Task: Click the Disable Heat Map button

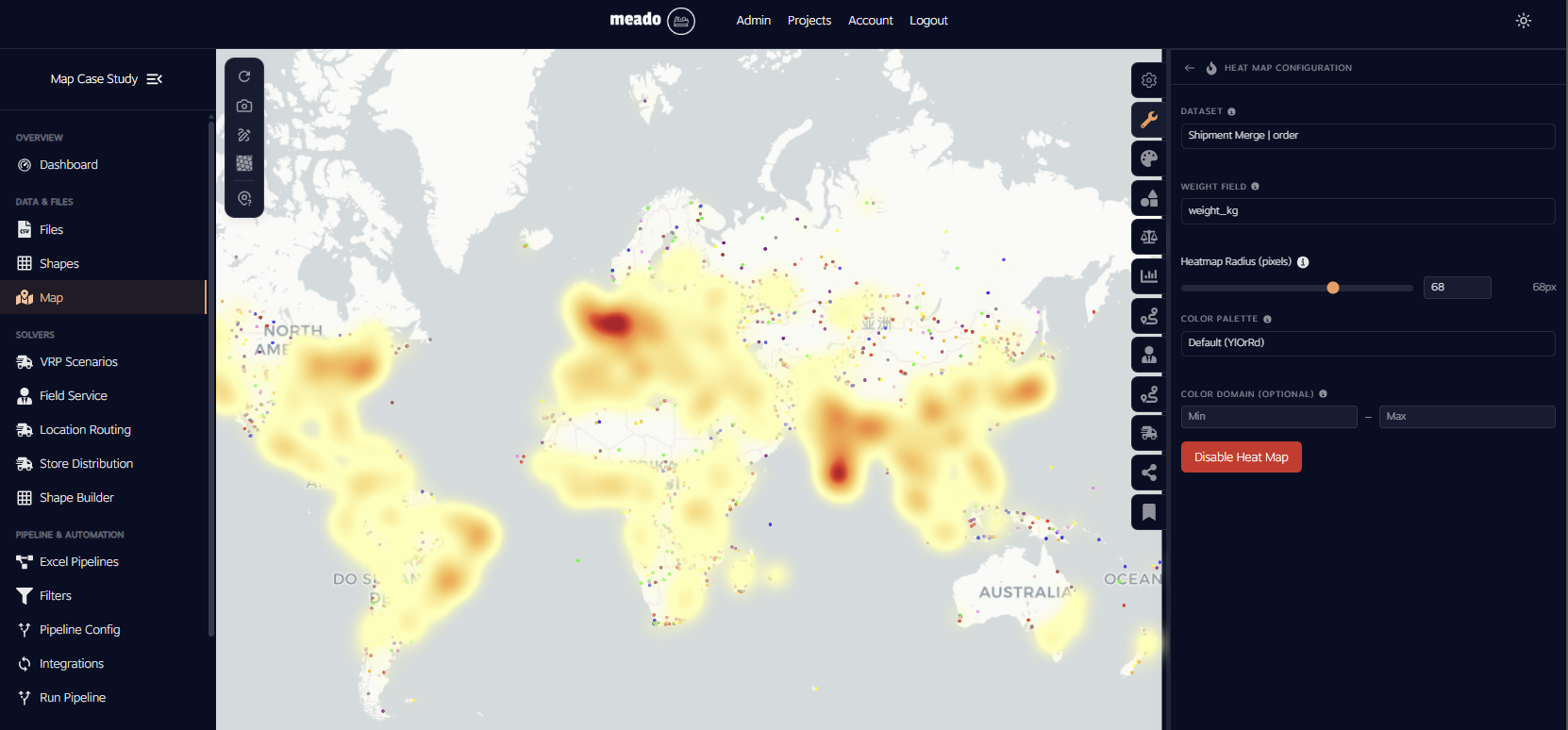Action: click(1242, 457)
